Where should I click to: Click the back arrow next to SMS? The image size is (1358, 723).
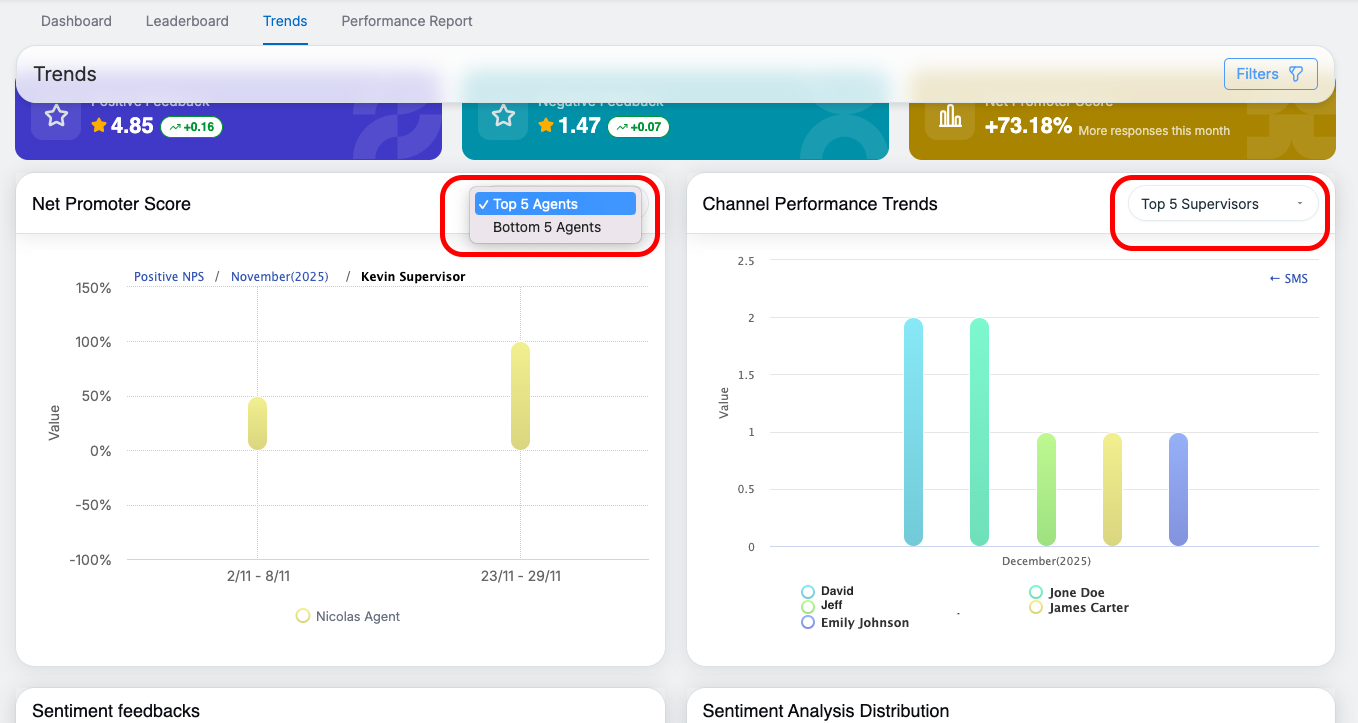point(1275,279)
